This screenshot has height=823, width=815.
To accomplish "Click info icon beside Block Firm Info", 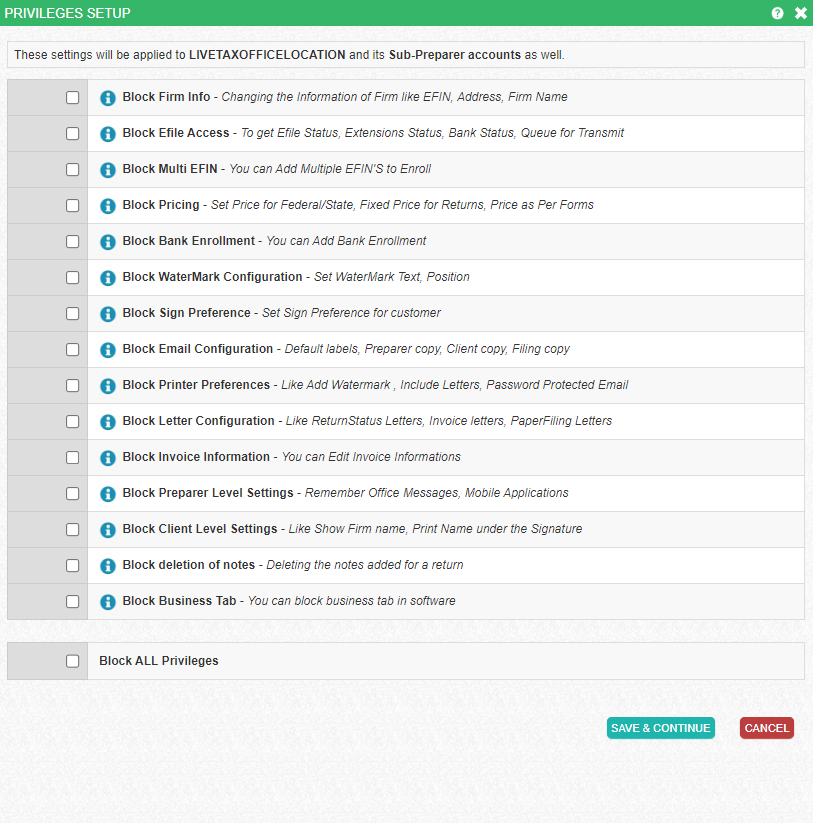I will [x=108, y=98].
